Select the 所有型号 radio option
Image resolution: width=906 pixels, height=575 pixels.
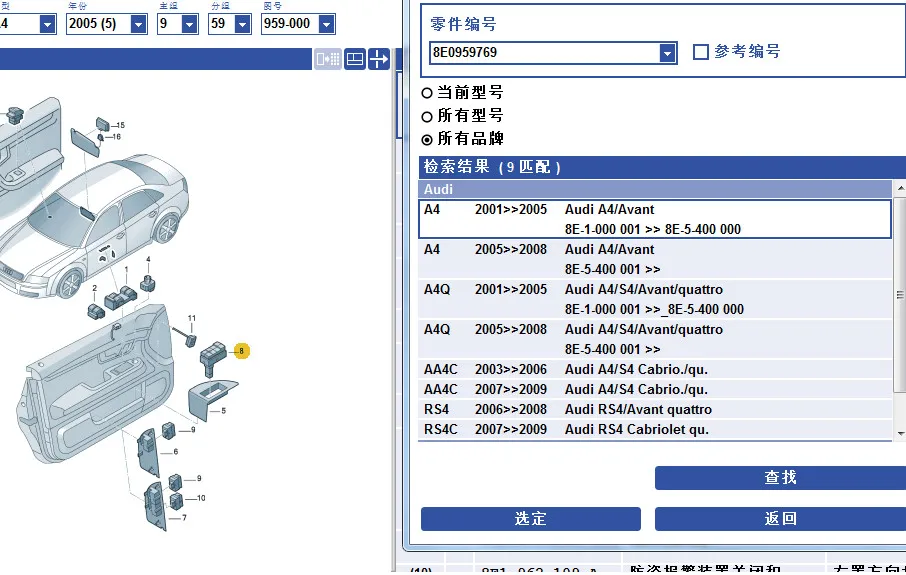[x=427, y=117]
